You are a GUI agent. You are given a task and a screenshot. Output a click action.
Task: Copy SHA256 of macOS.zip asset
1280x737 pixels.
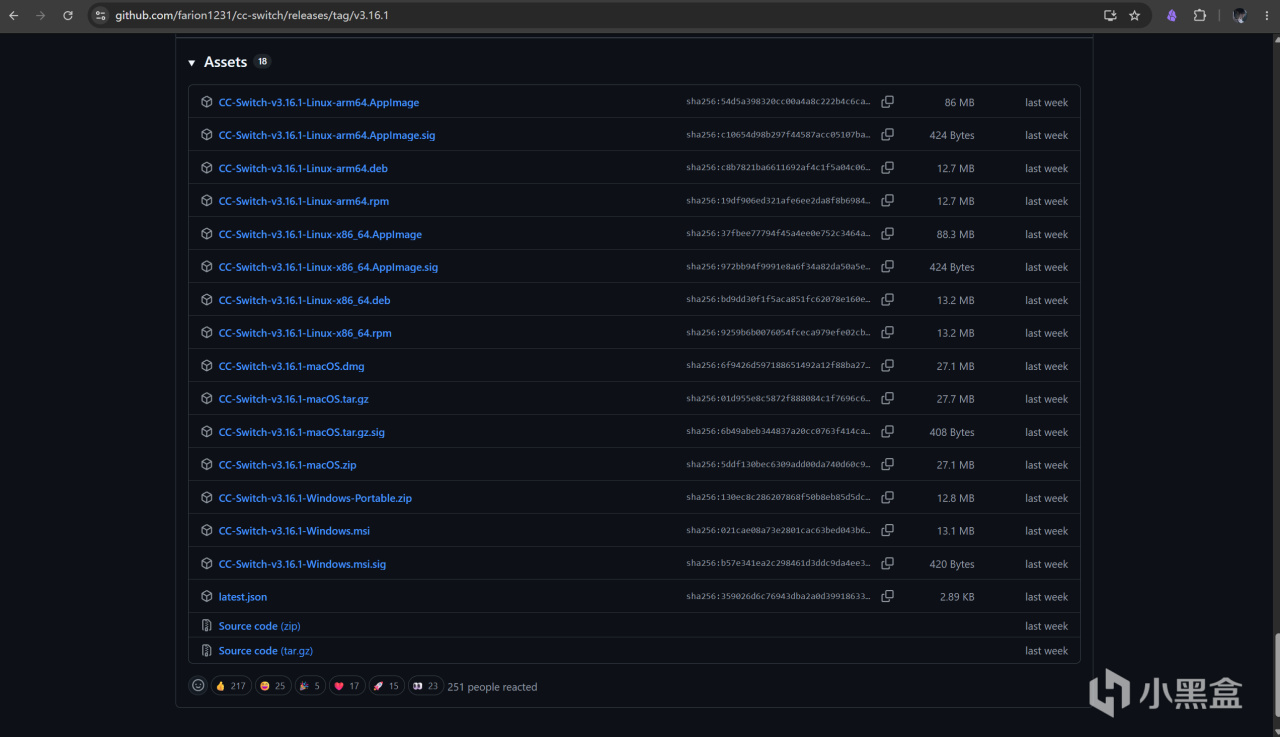tap(887, 465)
